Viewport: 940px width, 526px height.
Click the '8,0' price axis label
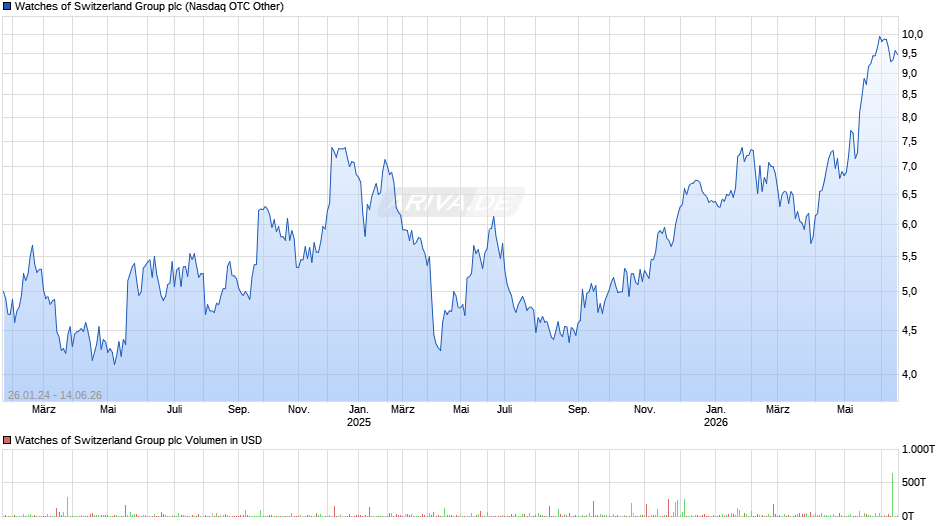coord(909,117)
